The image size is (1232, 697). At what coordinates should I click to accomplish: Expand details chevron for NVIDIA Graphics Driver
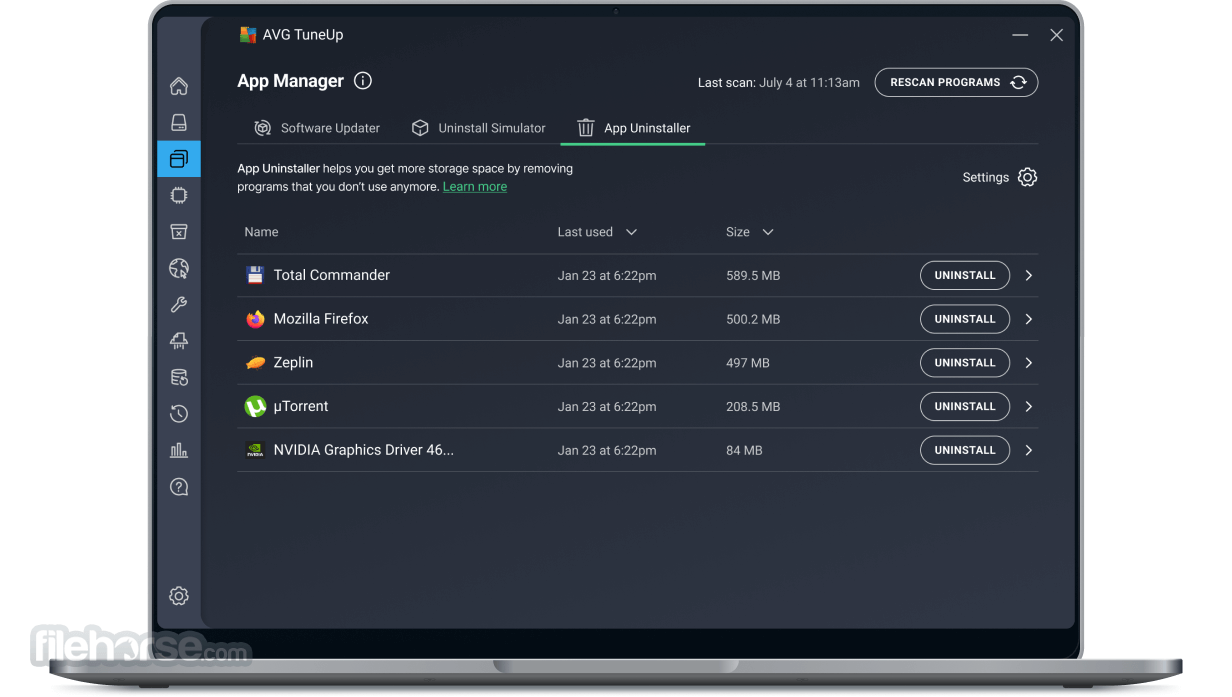tap(1029, 450)
